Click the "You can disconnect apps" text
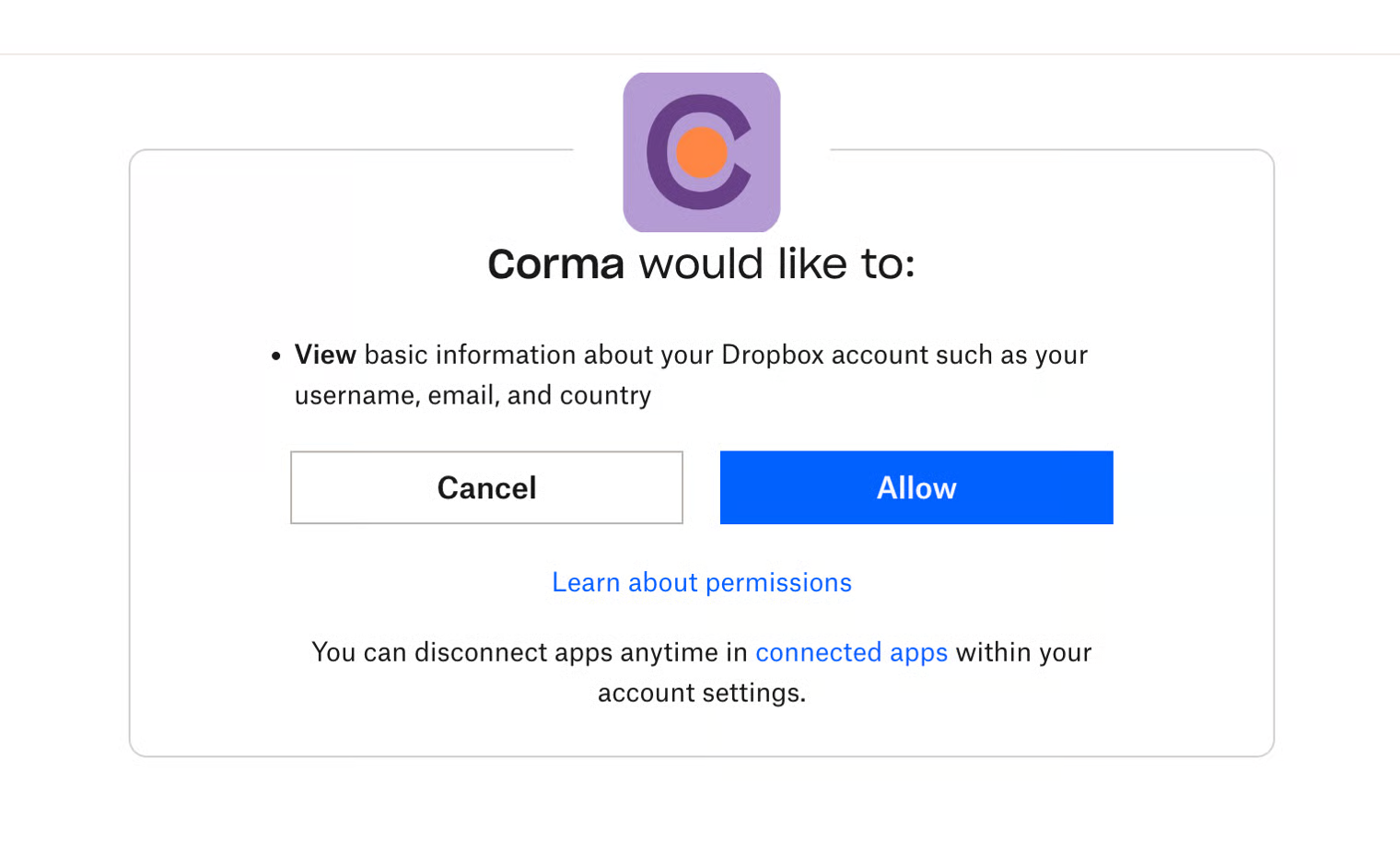Viewport: 1400px width, 865px height. 461,652
